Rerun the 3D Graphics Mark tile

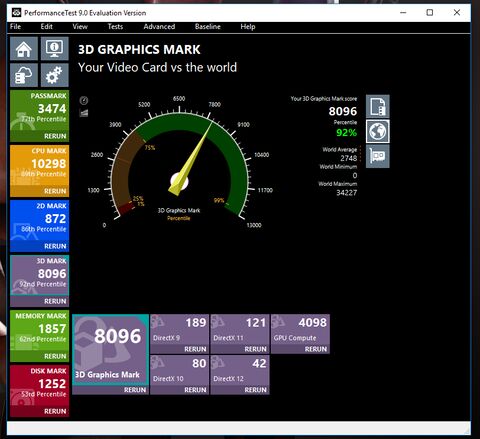[x=135, y=390]
